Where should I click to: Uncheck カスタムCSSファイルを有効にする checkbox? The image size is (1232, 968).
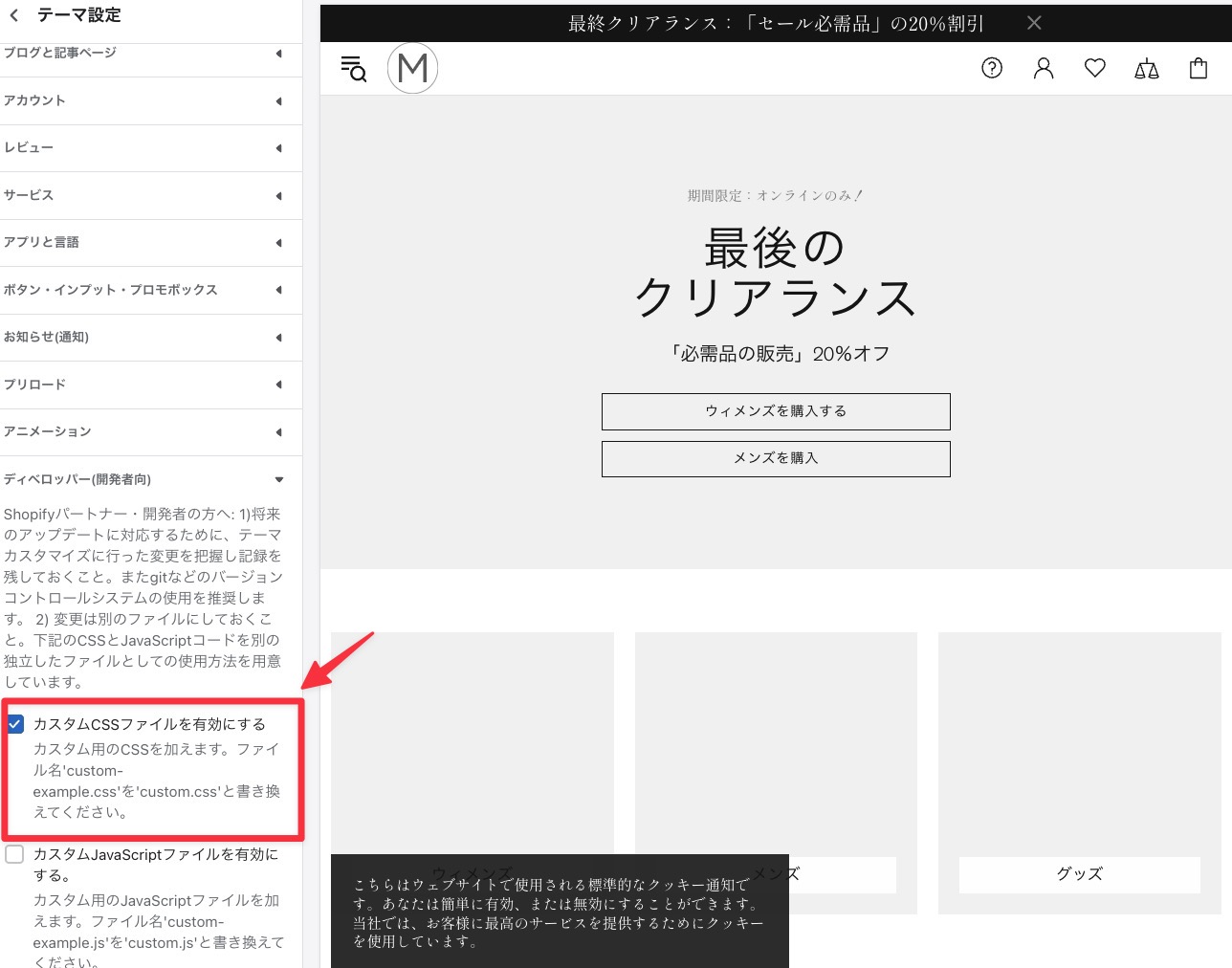coord(15,724)
